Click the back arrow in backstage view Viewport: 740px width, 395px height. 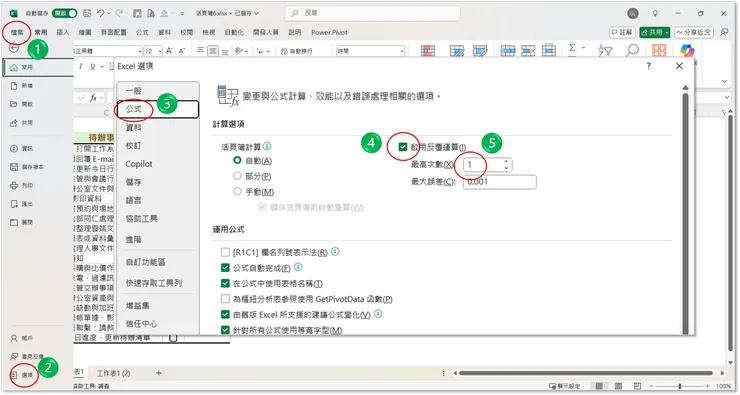[x=14, y=48]
